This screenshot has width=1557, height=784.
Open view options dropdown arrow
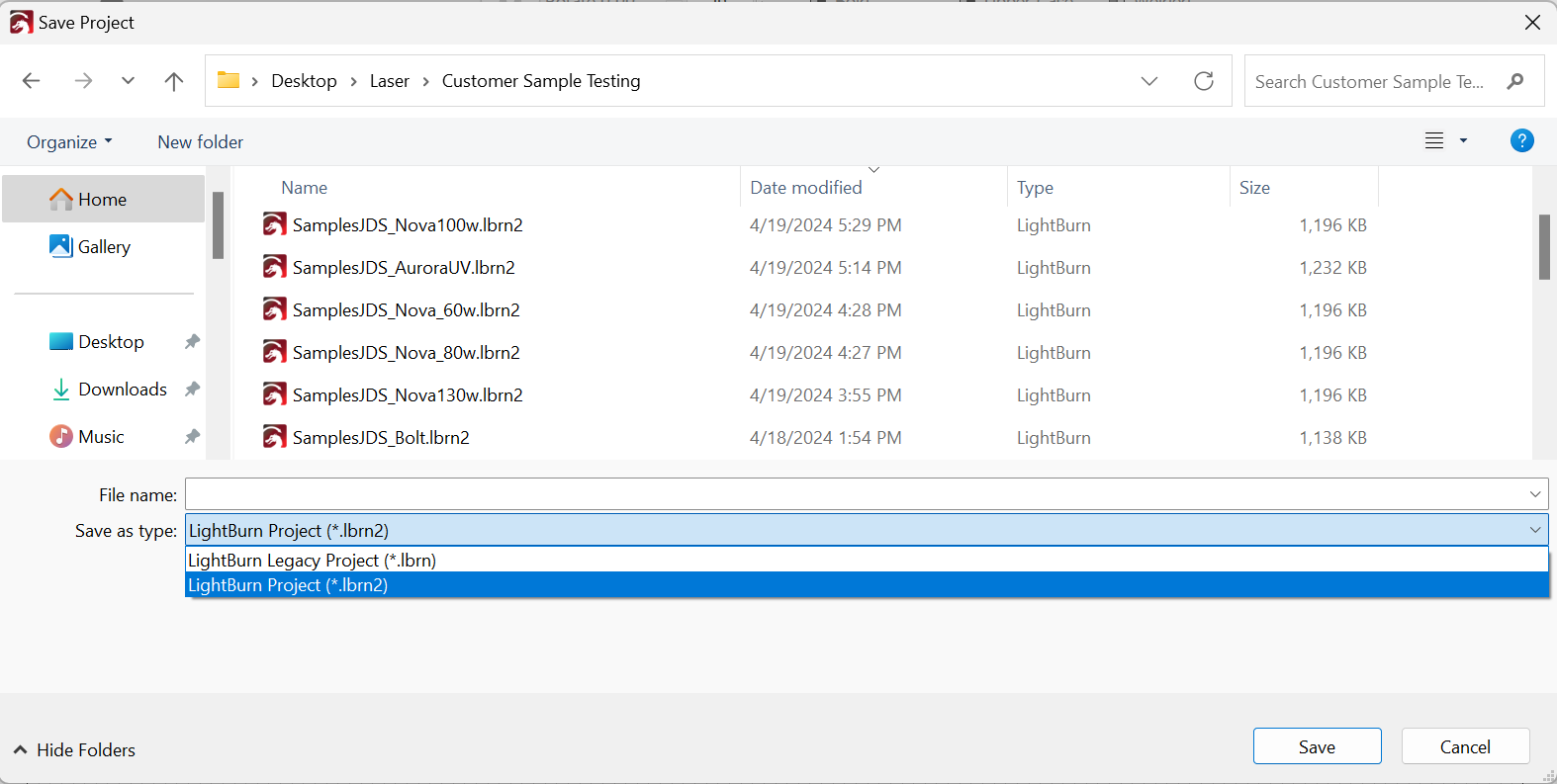click(x=1463, y=141)
